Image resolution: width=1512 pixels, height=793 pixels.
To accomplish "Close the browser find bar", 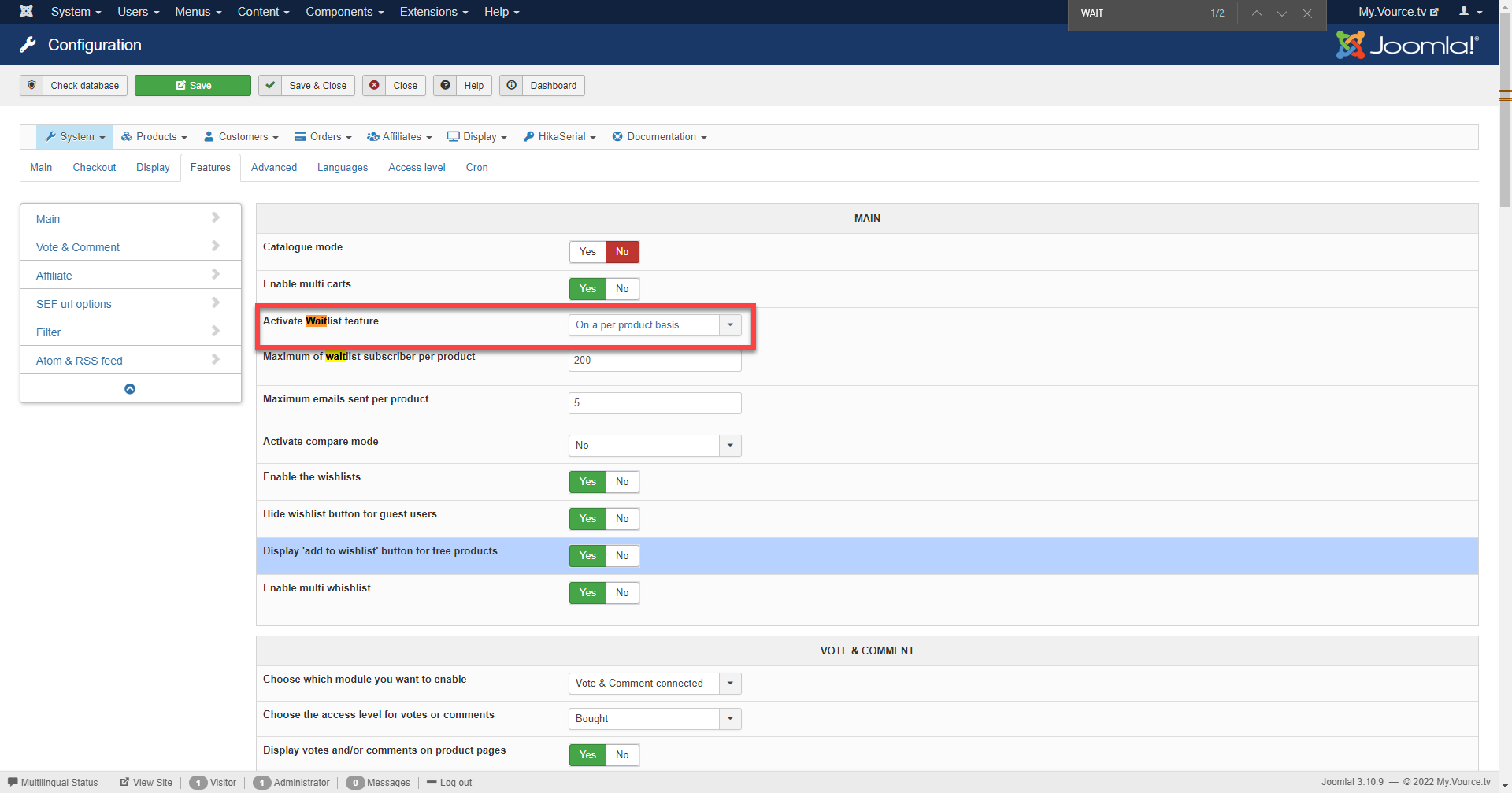I will coord(1307,13).
